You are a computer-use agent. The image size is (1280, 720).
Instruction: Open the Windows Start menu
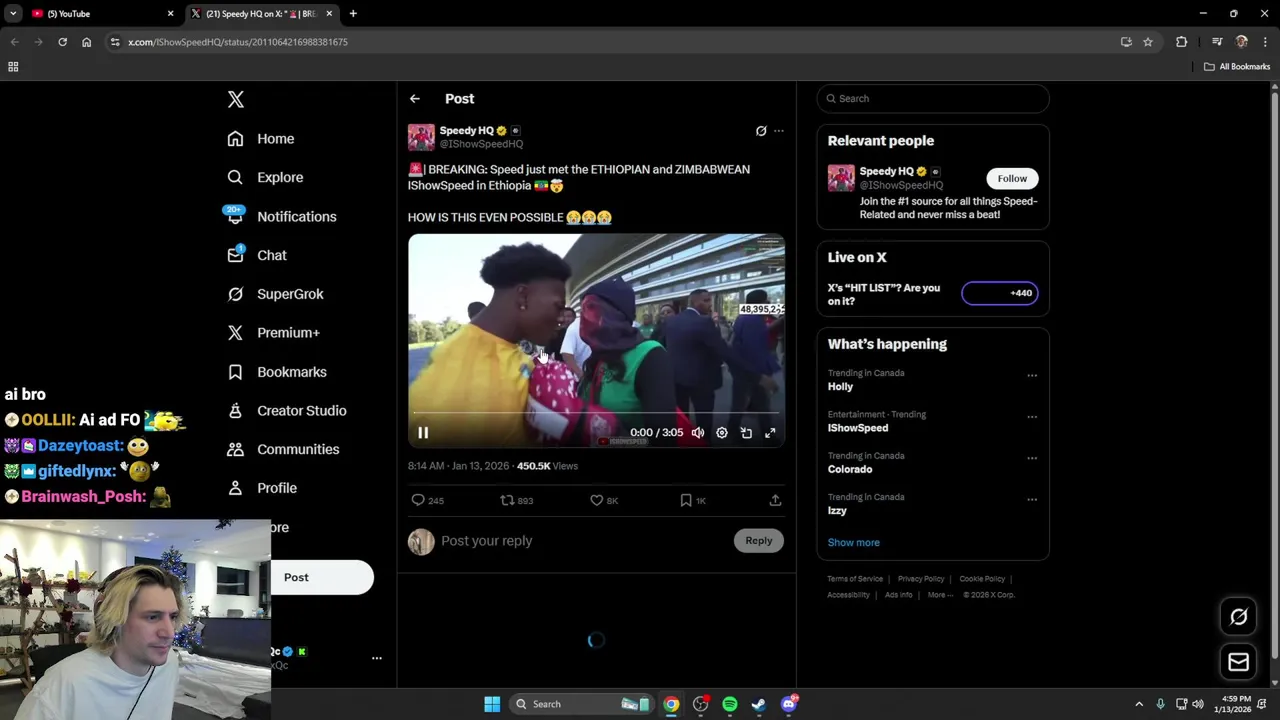tap(492, 704)
